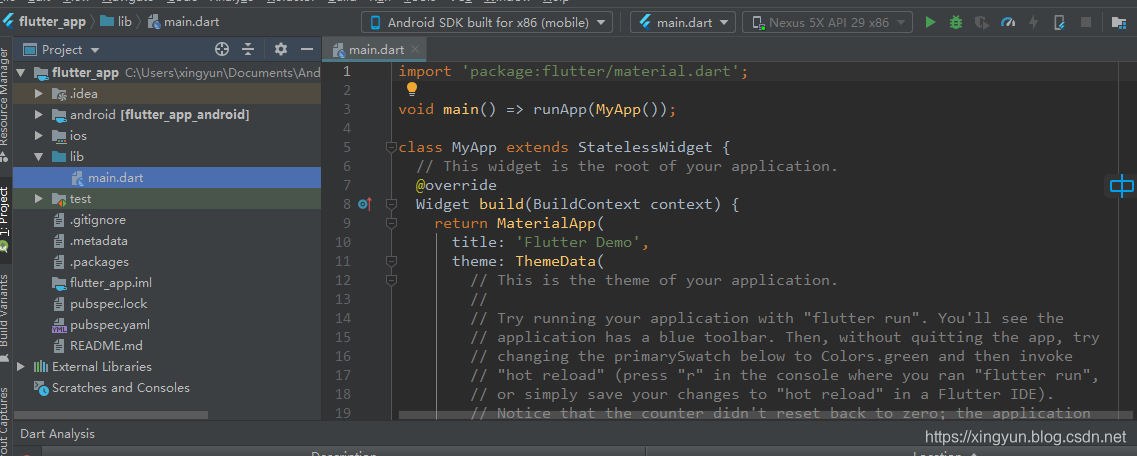Expand the android folder arrow

point(39,115)
